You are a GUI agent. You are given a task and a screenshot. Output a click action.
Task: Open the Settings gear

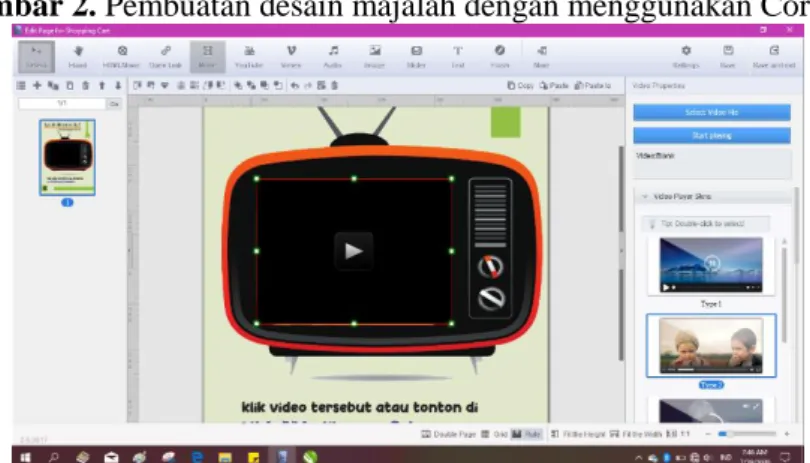(x=686, y=57)
